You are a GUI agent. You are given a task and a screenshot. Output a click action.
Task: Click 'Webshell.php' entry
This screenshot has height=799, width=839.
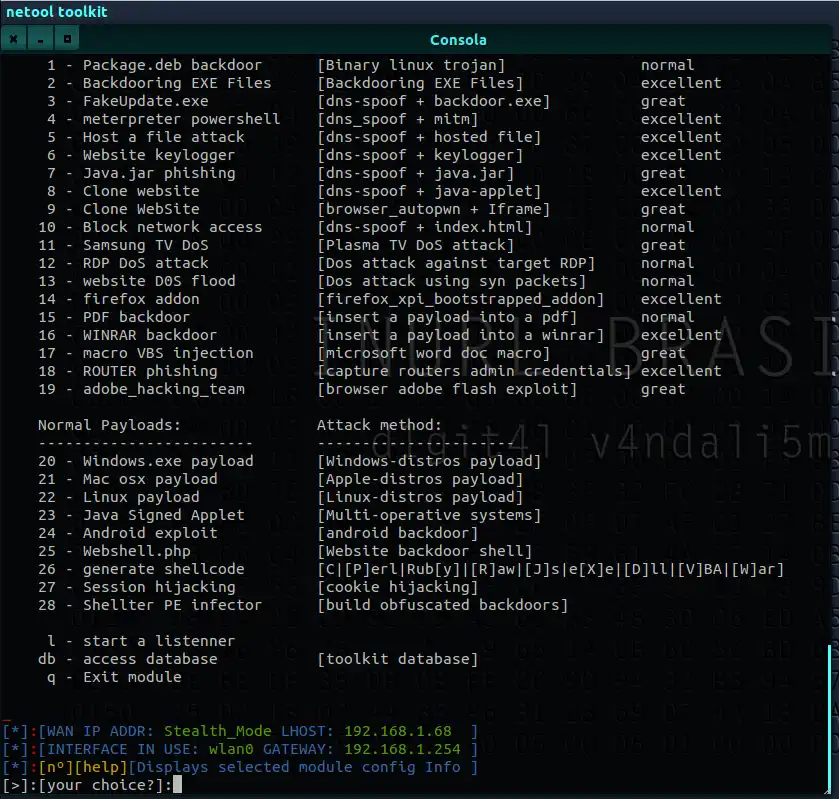coord(136,551)
